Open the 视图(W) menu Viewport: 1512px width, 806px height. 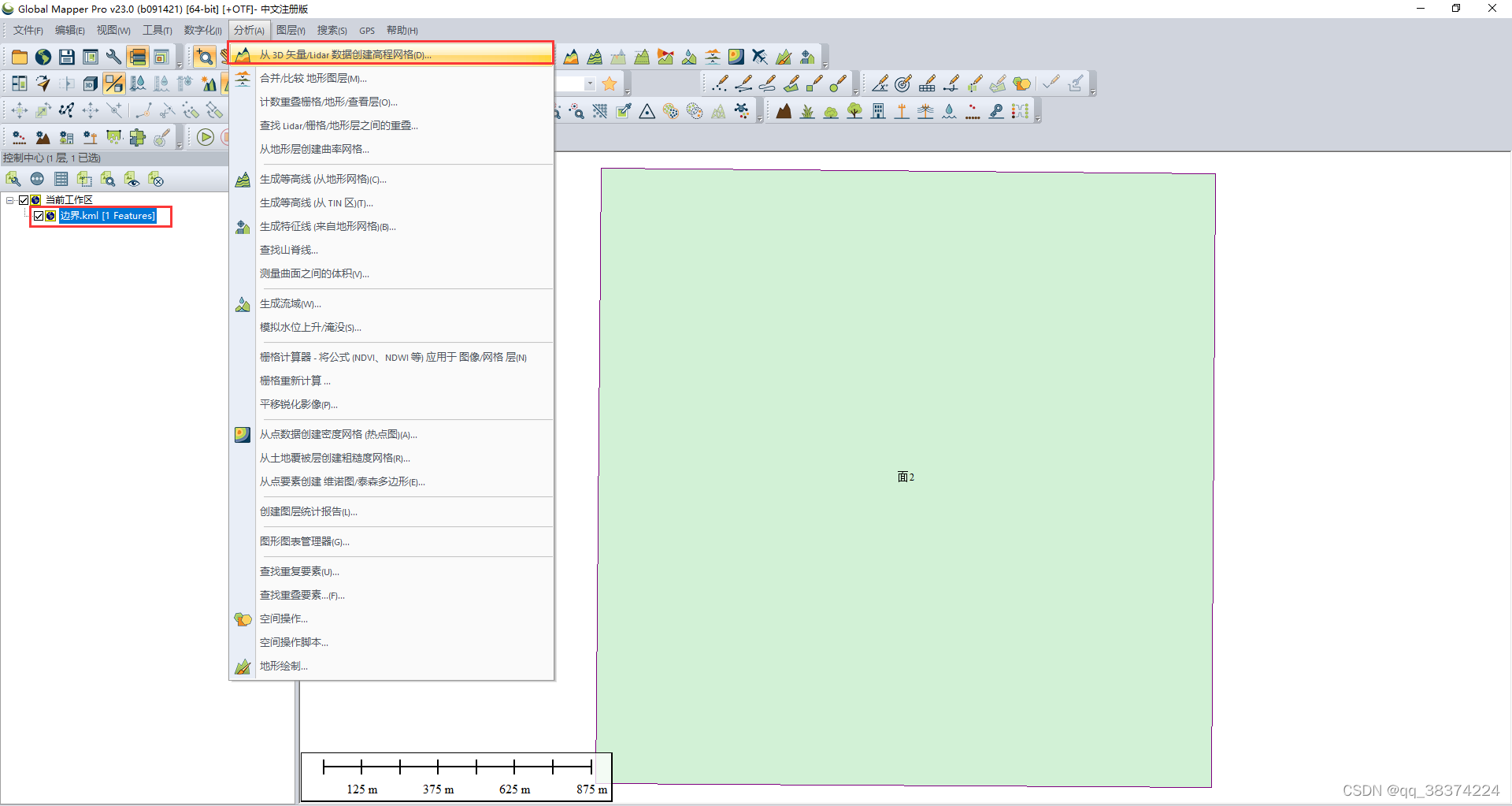113,30
